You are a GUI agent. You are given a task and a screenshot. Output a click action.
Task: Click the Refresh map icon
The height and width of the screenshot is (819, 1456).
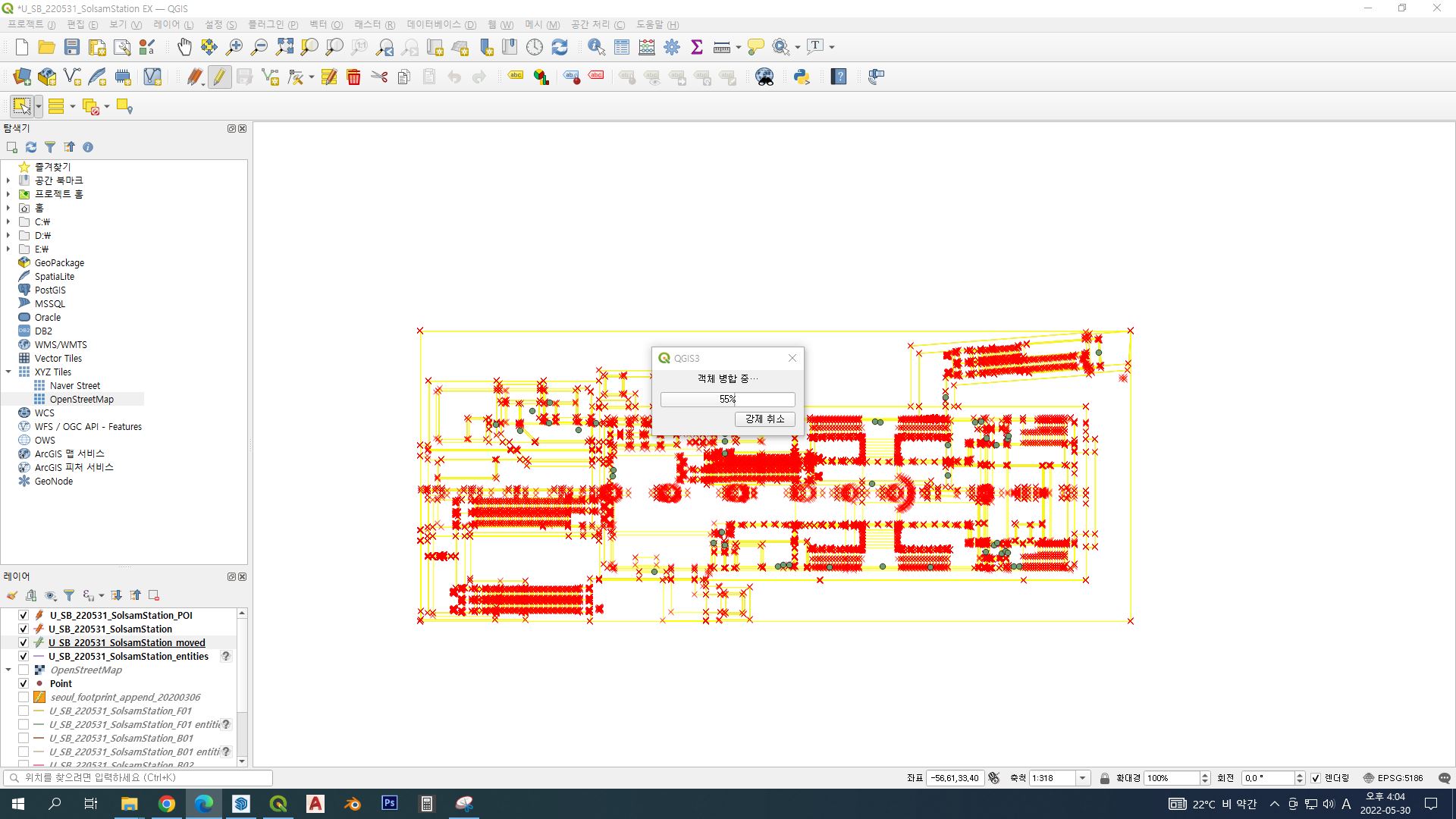point(560,47)
